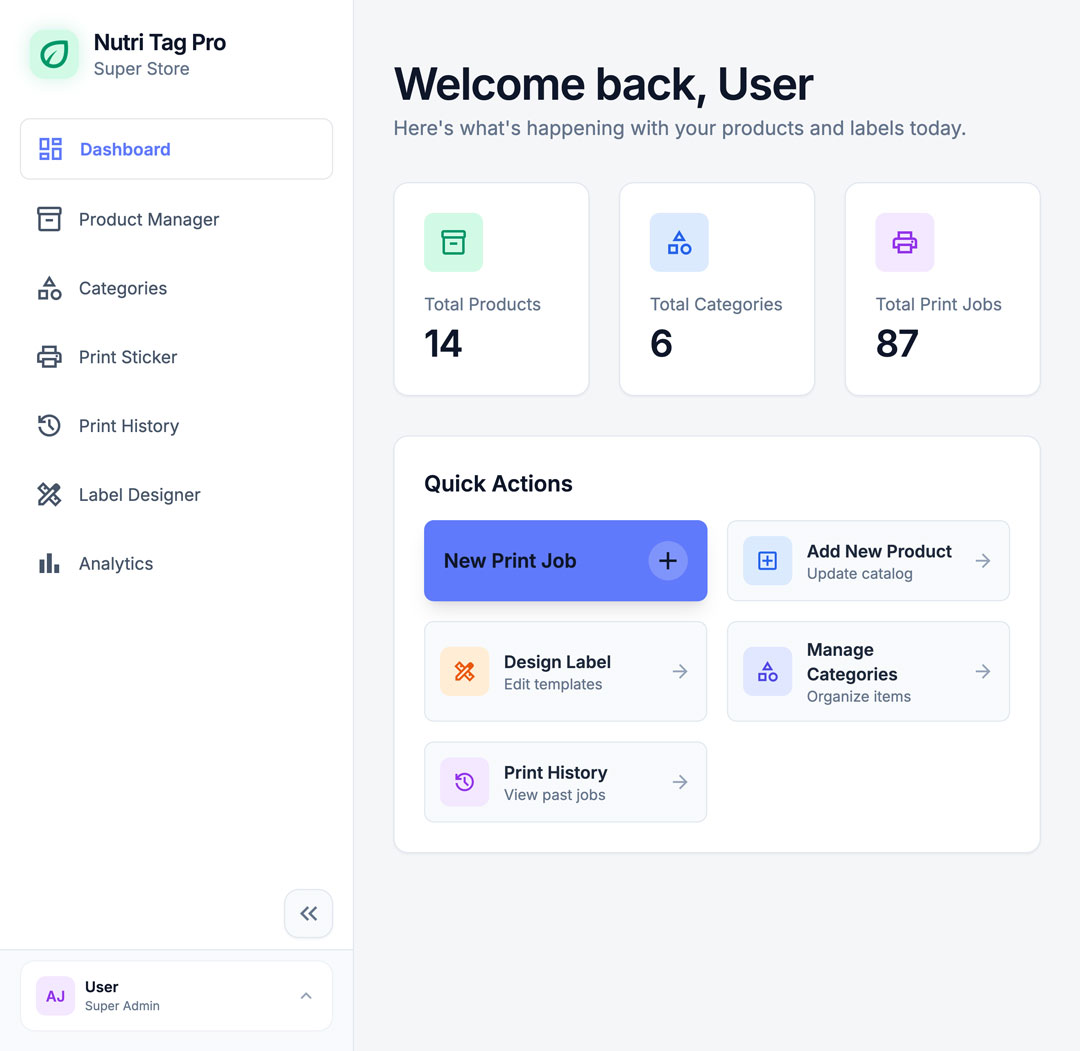Click the printer icon beside Print Sticker
Viewport: 1080px width, 1051px height.
coord(49,357)
